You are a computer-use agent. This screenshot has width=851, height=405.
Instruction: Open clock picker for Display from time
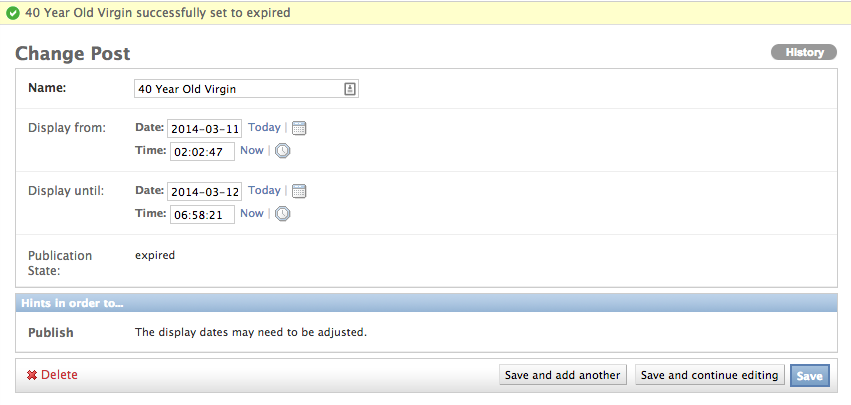tap(282, 151)
